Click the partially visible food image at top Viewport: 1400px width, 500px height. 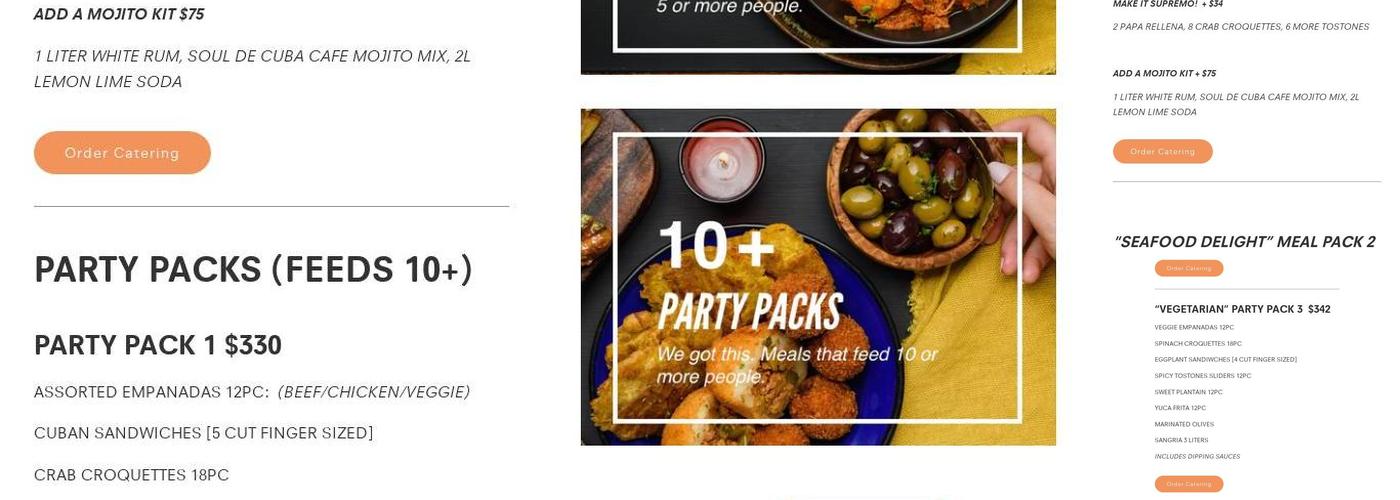pos(818,37)
